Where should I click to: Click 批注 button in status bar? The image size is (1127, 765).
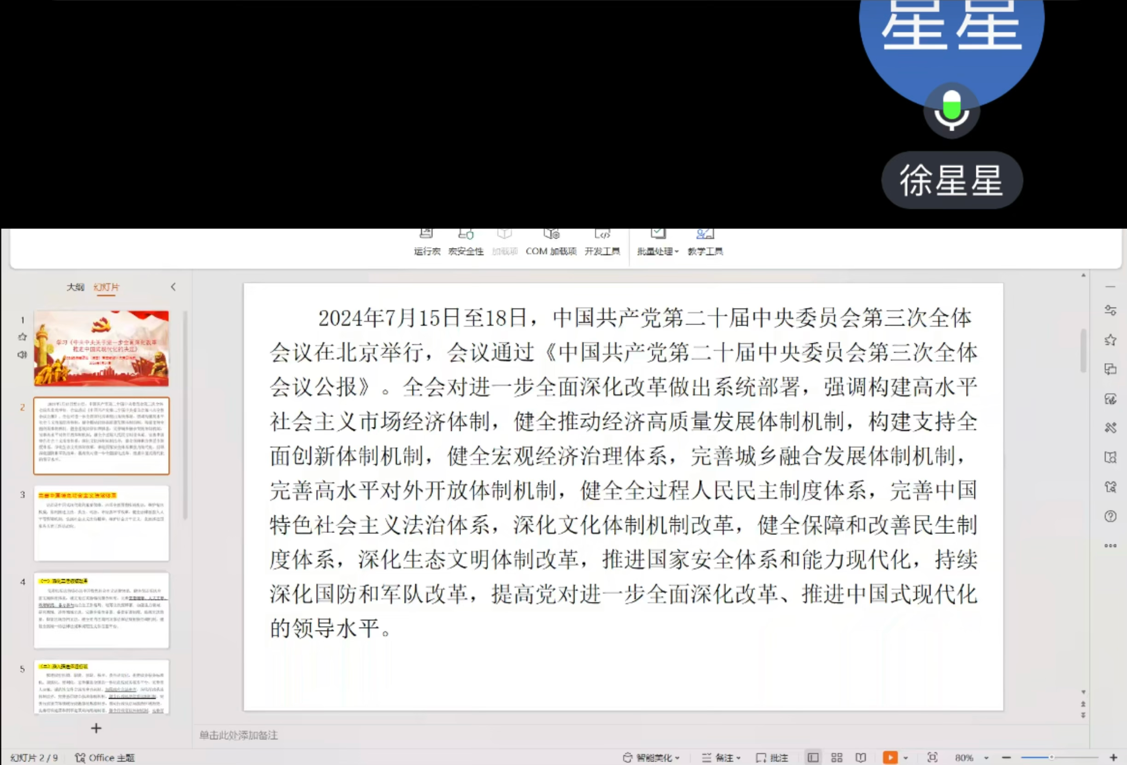[x=771, y=758]
